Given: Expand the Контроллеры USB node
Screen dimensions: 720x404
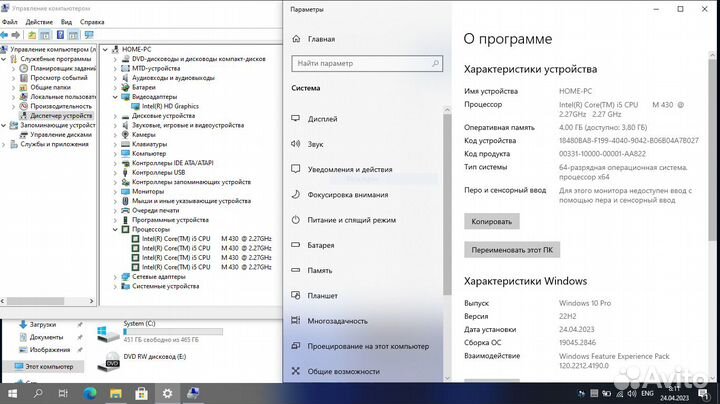Looking at the screenshot, I should point(115,173).
